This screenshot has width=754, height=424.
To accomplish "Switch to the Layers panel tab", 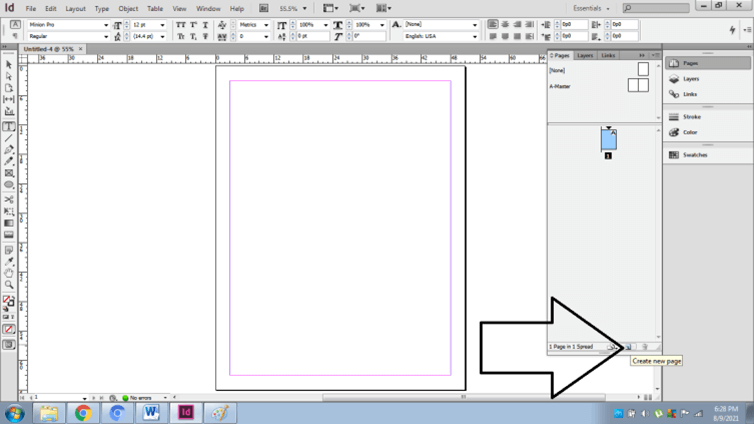I will 585,56.
